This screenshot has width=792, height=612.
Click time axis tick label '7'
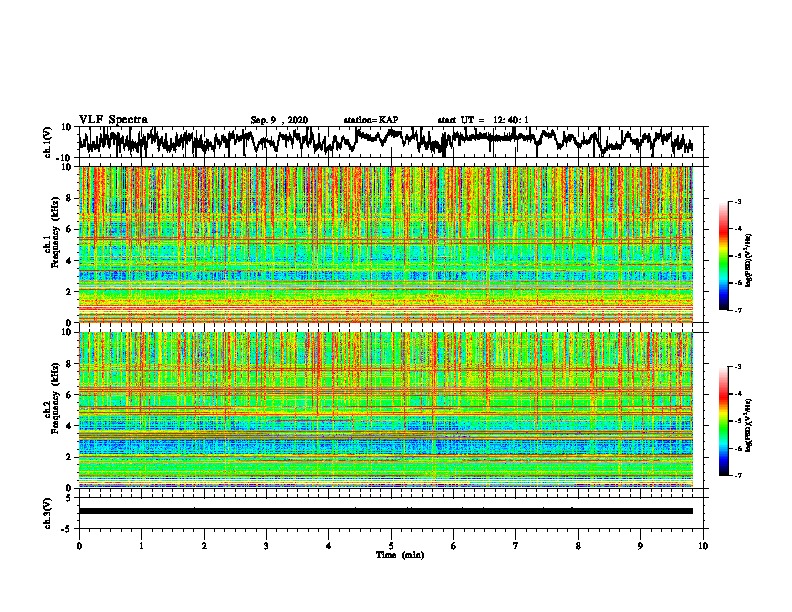click(516, 546)
